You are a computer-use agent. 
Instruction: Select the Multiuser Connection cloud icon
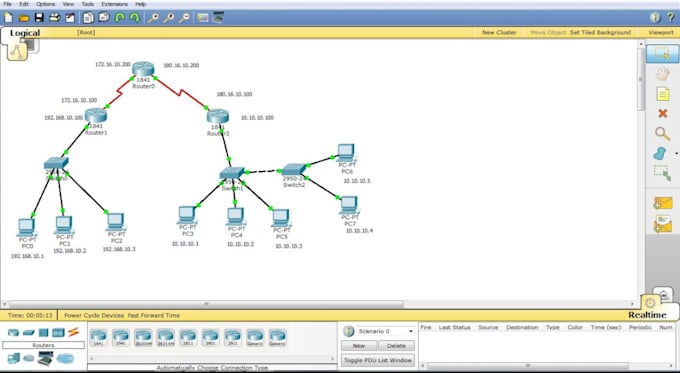tap(65, 358)
